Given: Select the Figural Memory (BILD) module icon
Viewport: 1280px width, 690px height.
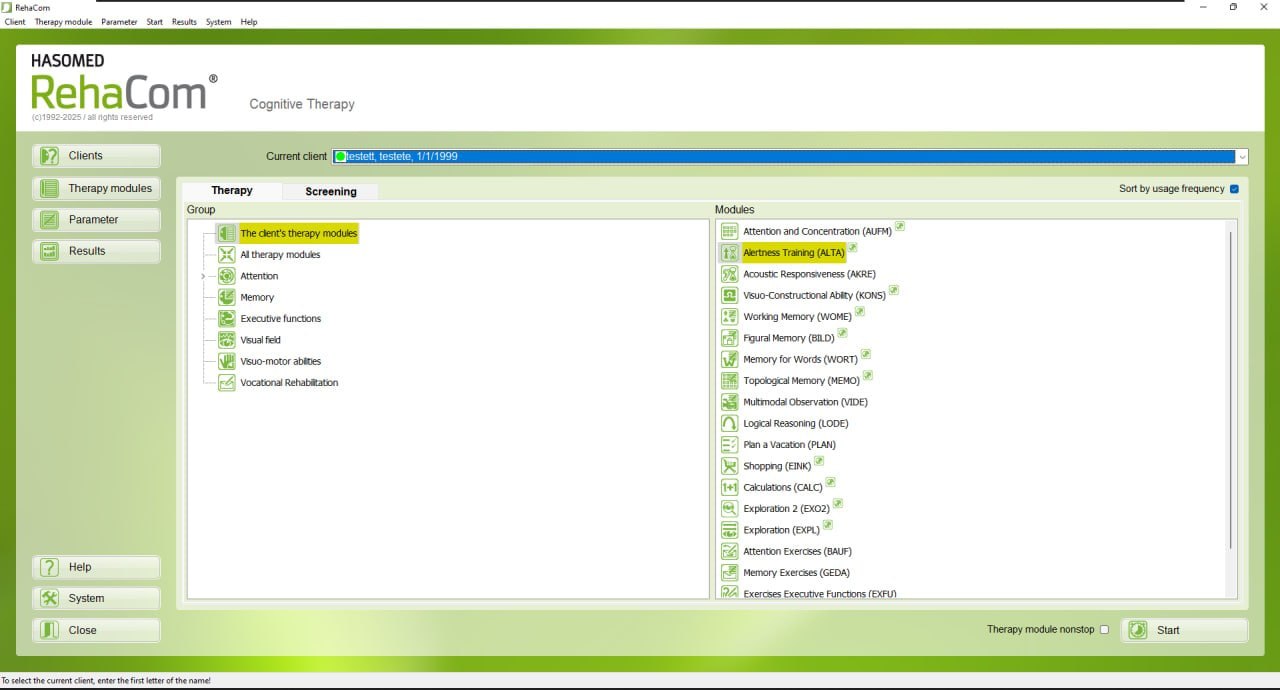Looking at the screenshot, I should pyautogui.click(x=729, y=338).
